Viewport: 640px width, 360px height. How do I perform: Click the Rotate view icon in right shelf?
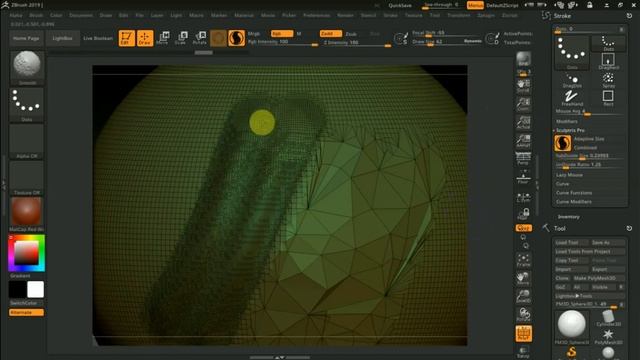523,315
